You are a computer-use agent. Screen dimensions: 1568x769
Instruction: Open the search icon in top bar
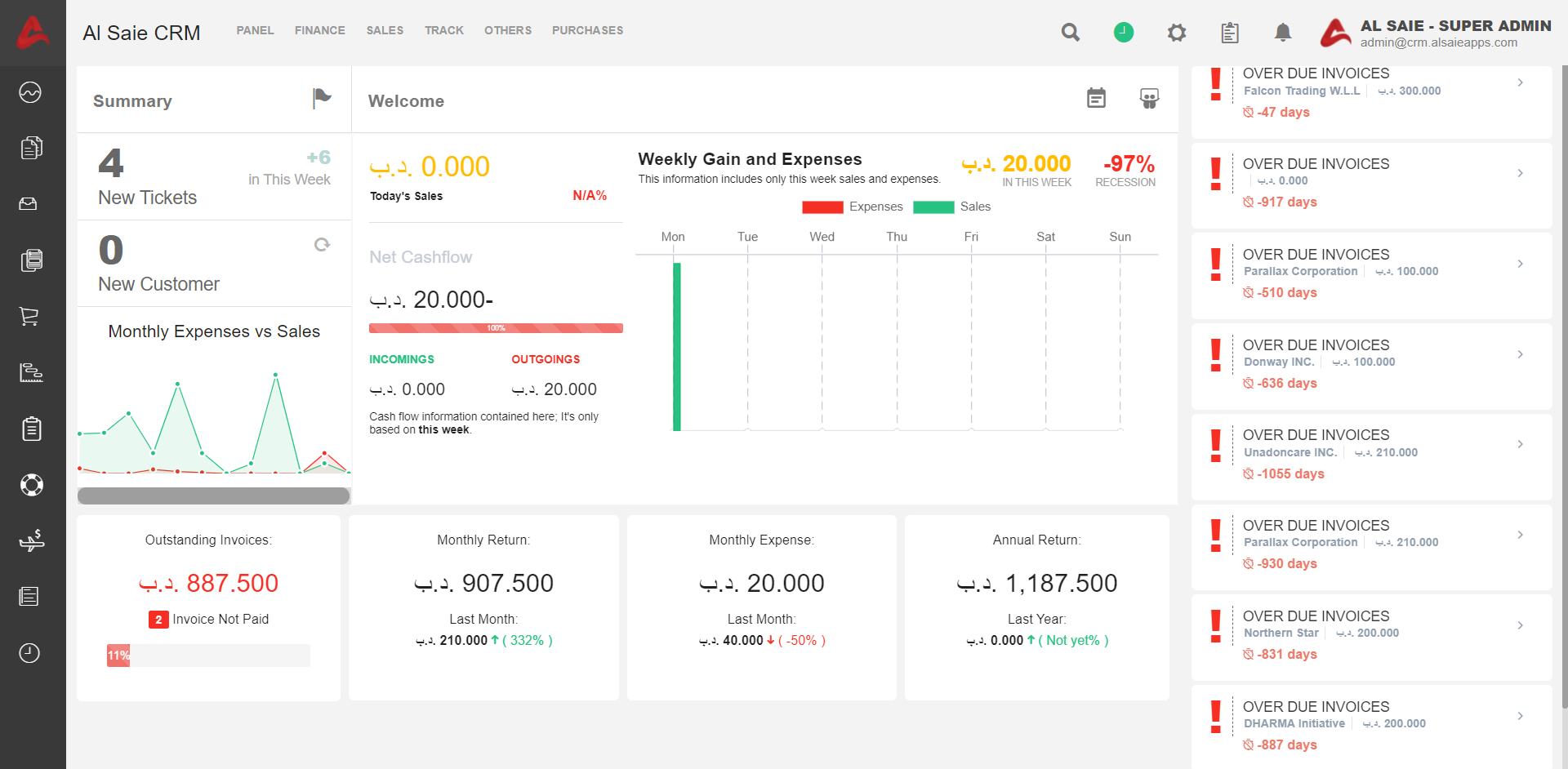1070,33
